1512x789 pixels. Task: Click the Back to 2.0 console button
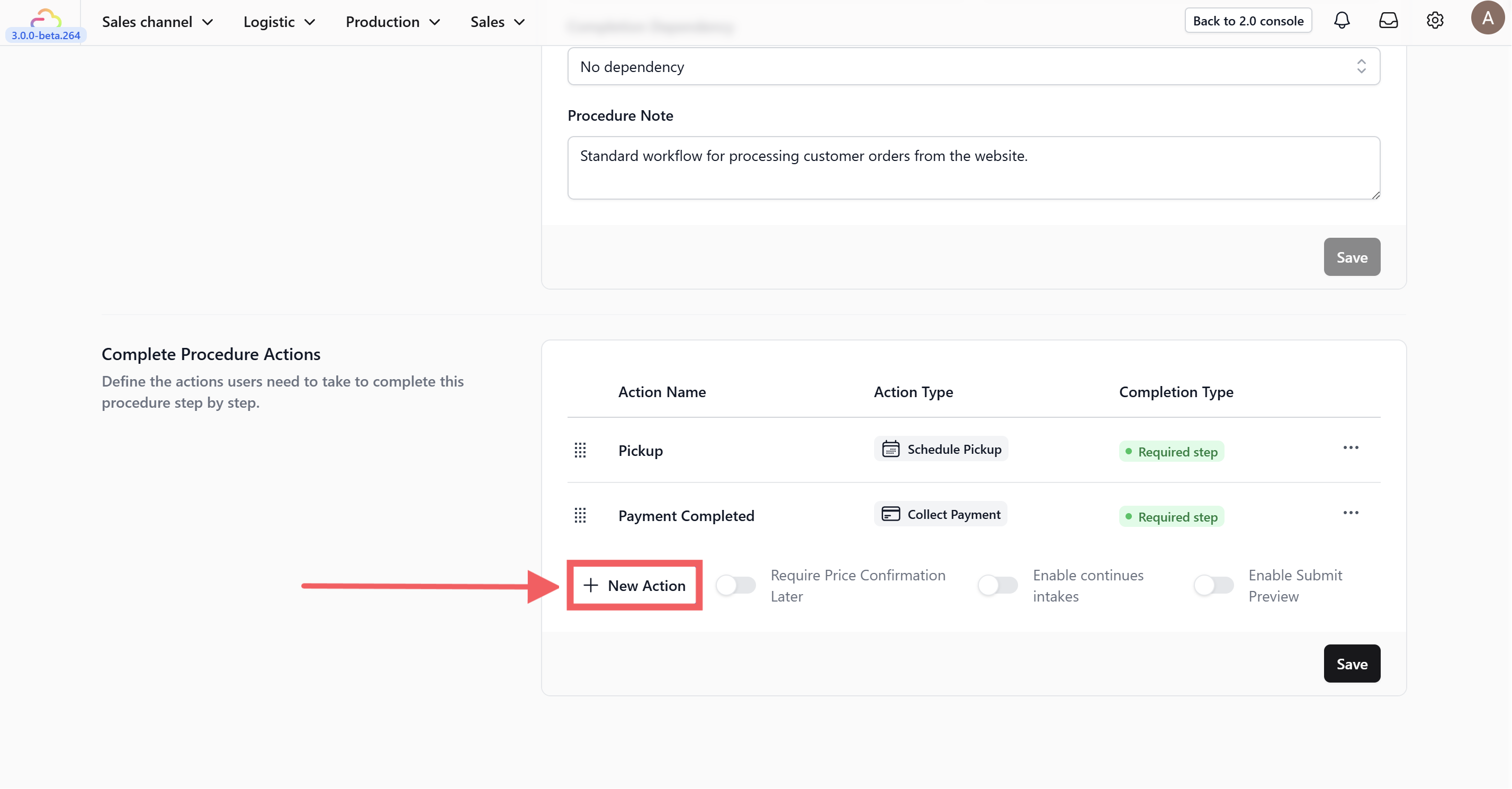pyautogui.click(x=1248, y=21)
